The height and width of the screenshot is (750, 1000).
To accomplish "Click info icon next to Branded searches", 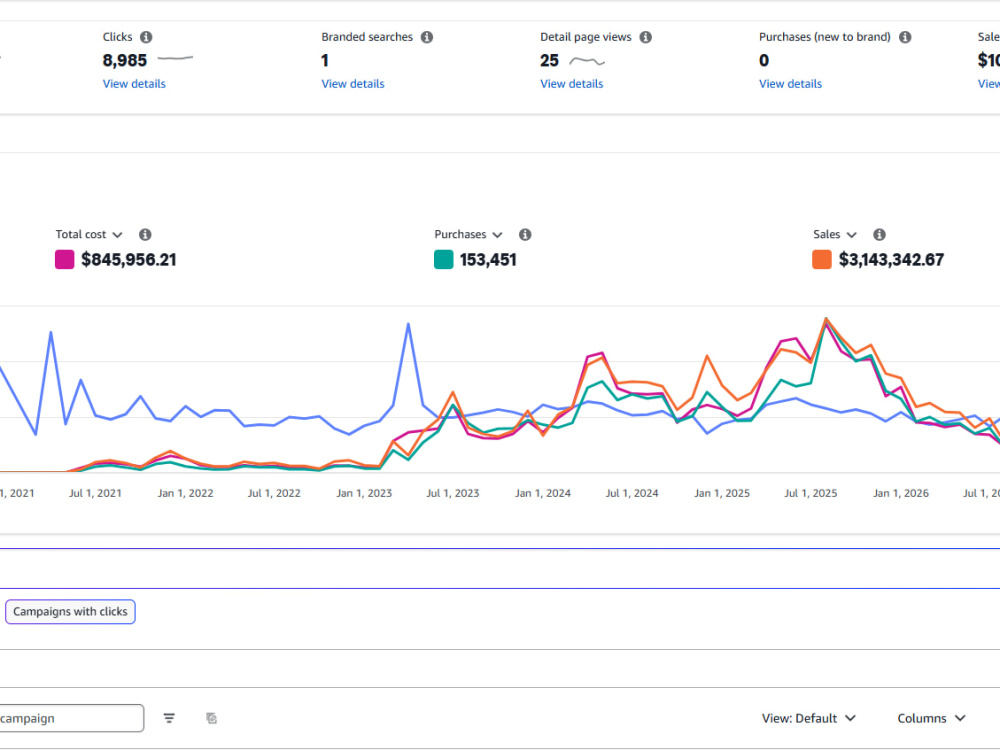I will 427,37.
